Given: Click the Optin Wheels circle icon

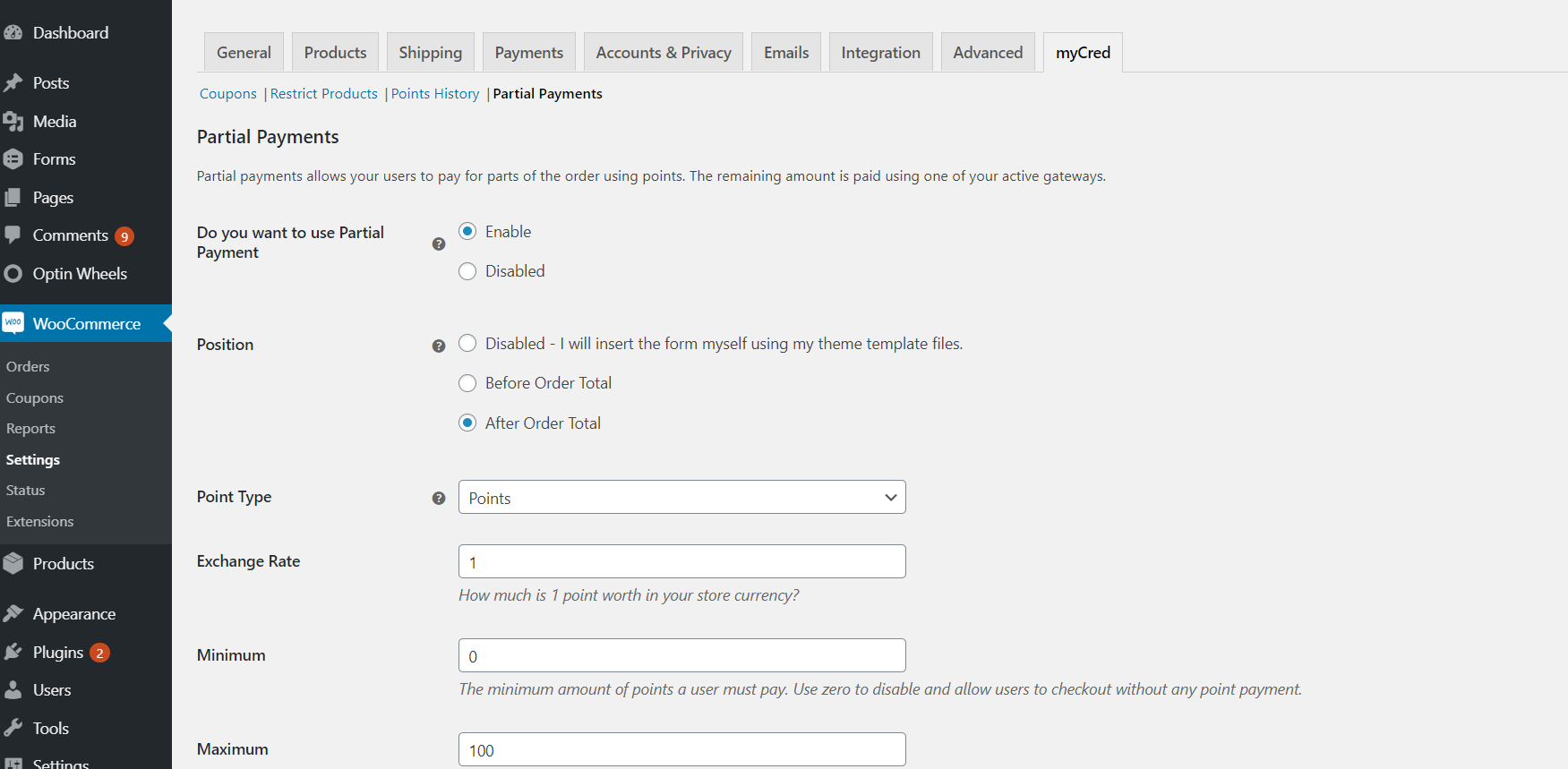Looking at the screenshot, I should pos(13,274).
